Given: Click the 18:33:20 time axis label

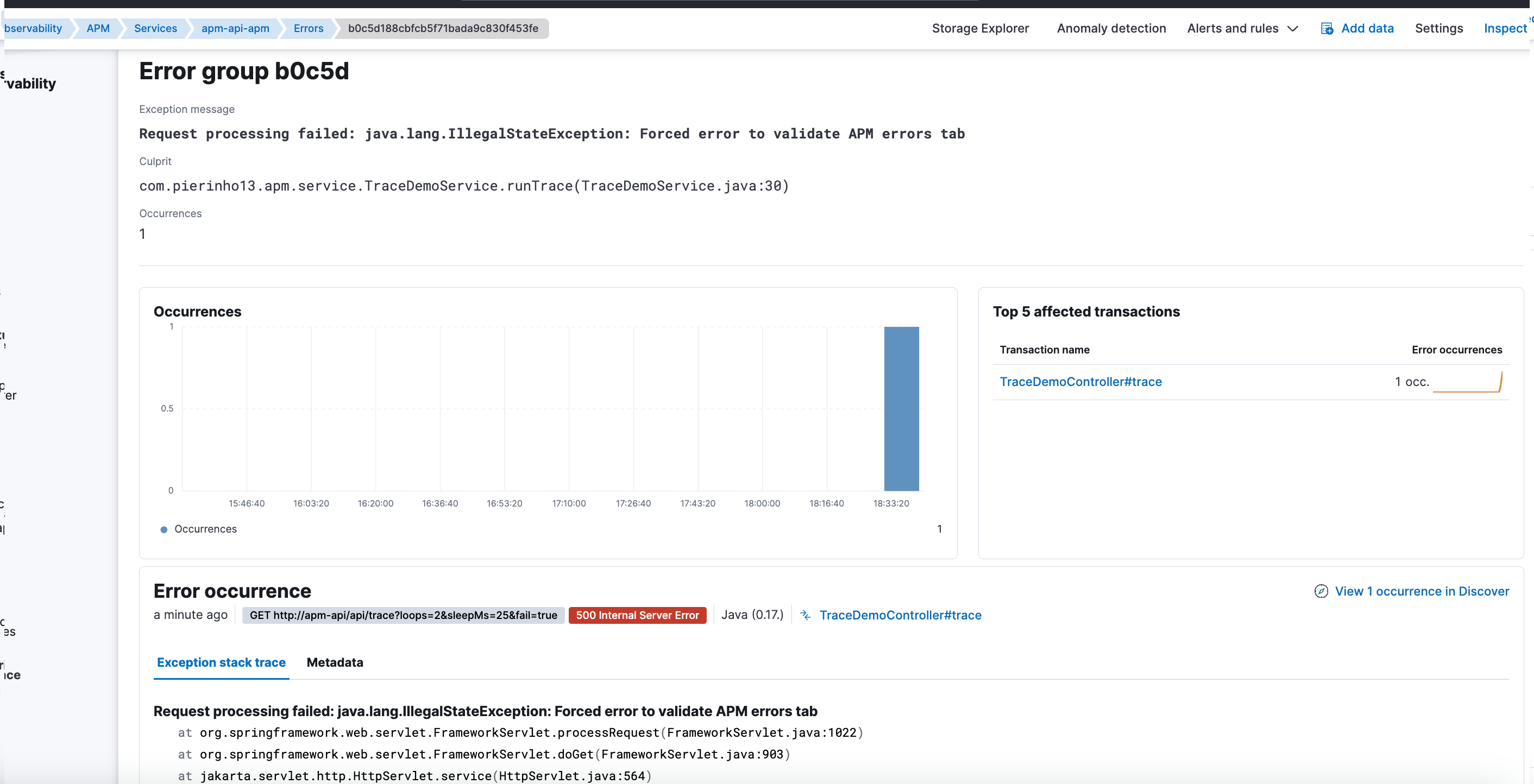Looking at the screenshot, I should pyautogui.click(x=891, y=504).
